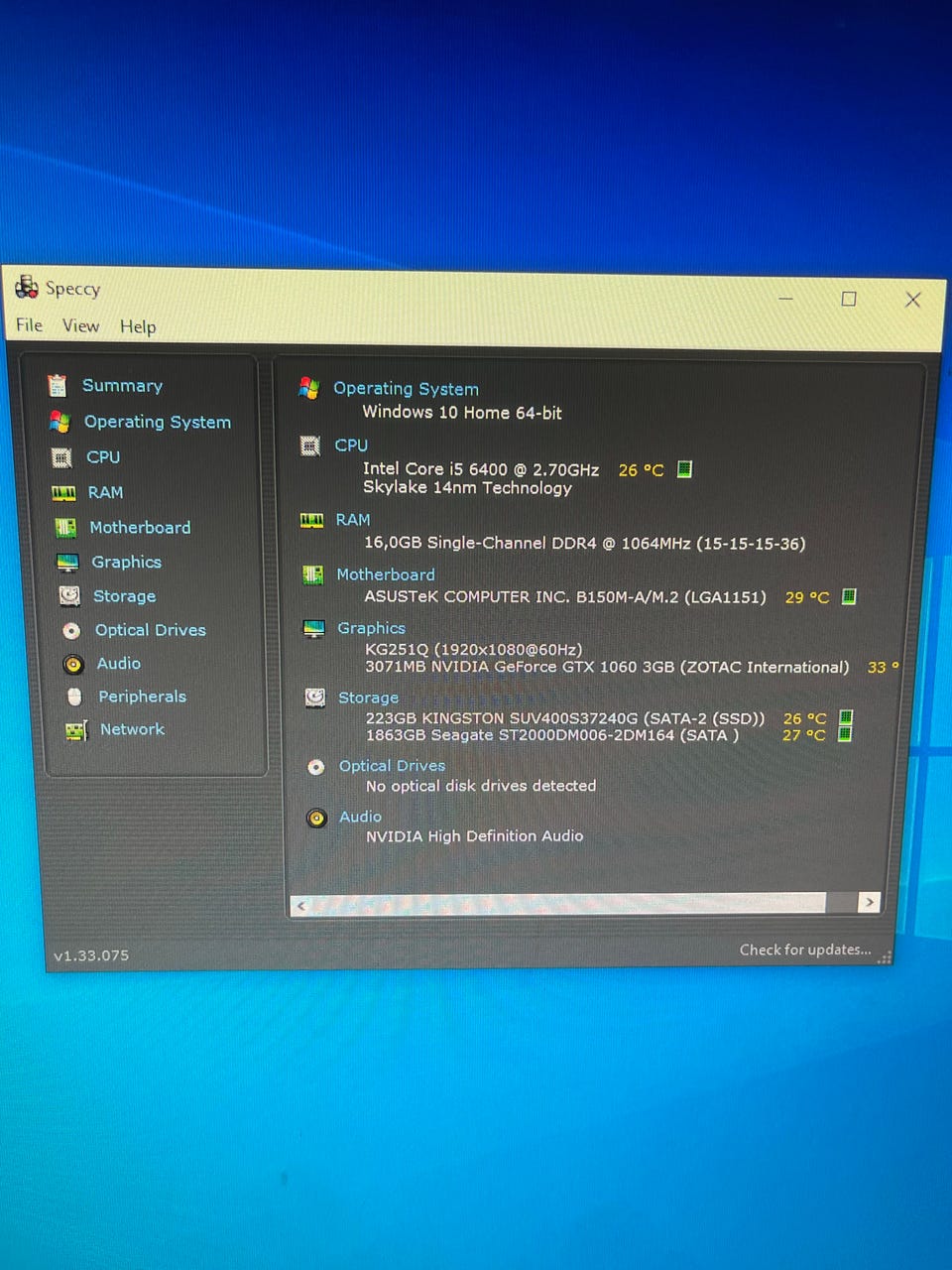The height and width of the screenshot is (1270, 952).
Task: Open the RAM heading link in summary
Action: click(353, 520)
